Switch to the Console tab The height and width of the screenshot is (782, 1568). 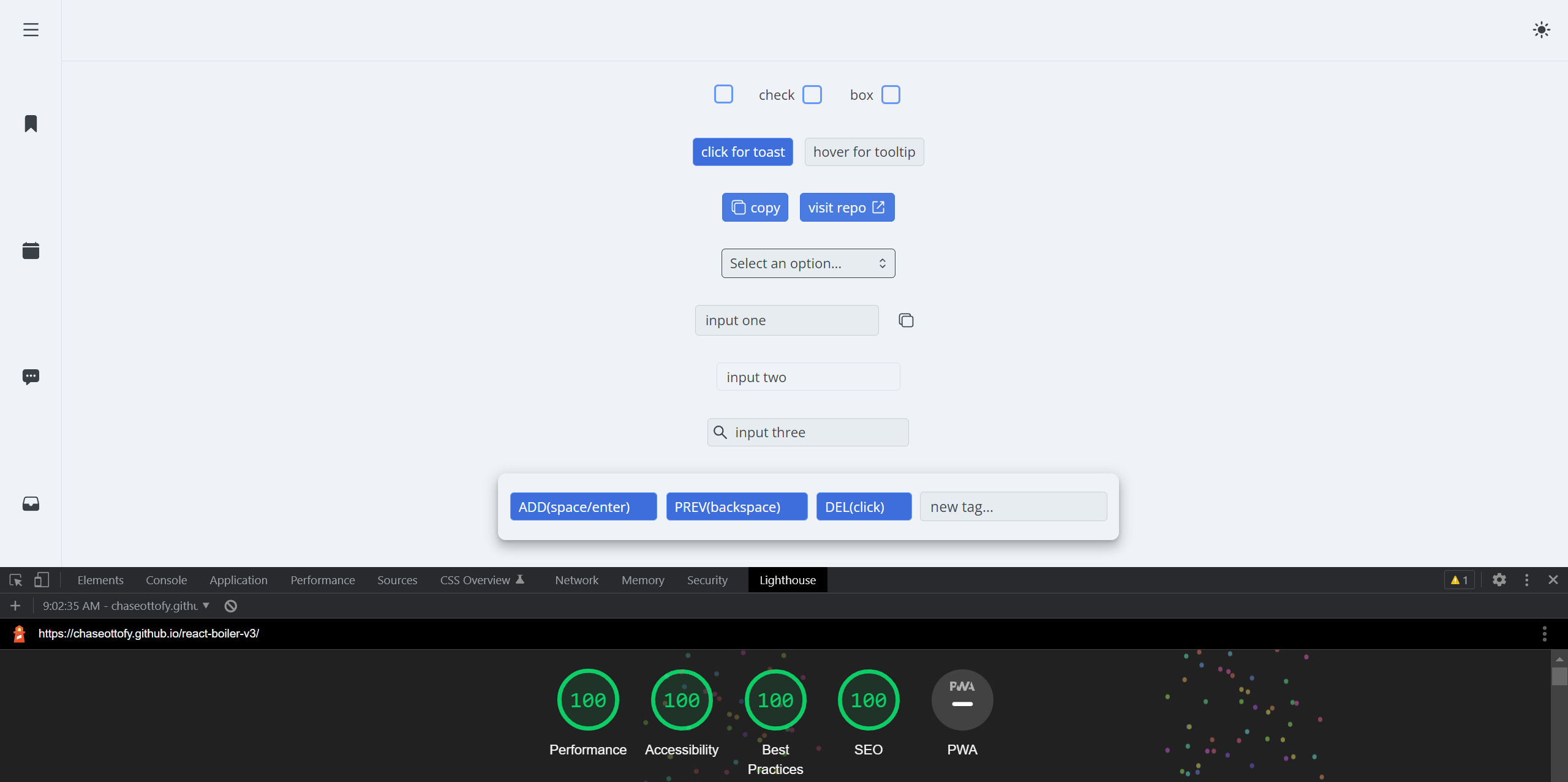click(x=166, y=580)
